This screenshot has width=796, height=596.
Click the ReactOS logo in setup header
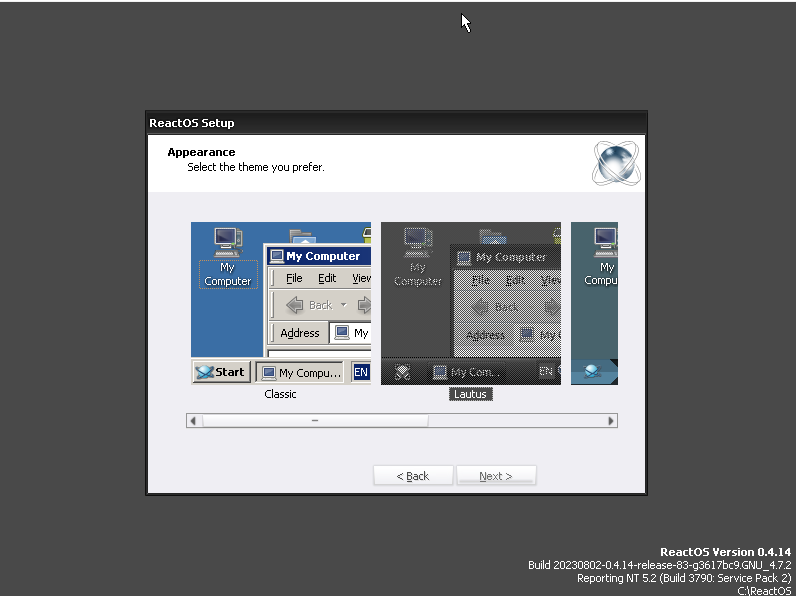click(x=616, y=163)
